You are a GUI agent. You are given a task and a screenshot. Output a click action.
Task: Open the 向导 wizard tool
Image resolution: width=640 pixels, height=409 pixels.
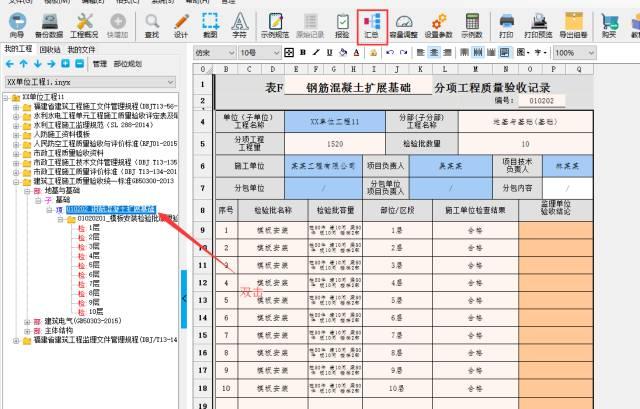(17, 25)
